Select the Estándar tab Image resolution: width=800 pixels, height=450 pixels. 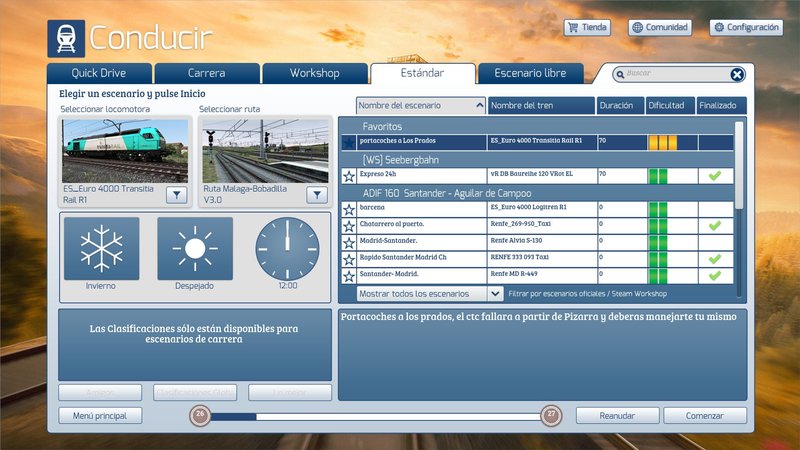coord(422,73)
